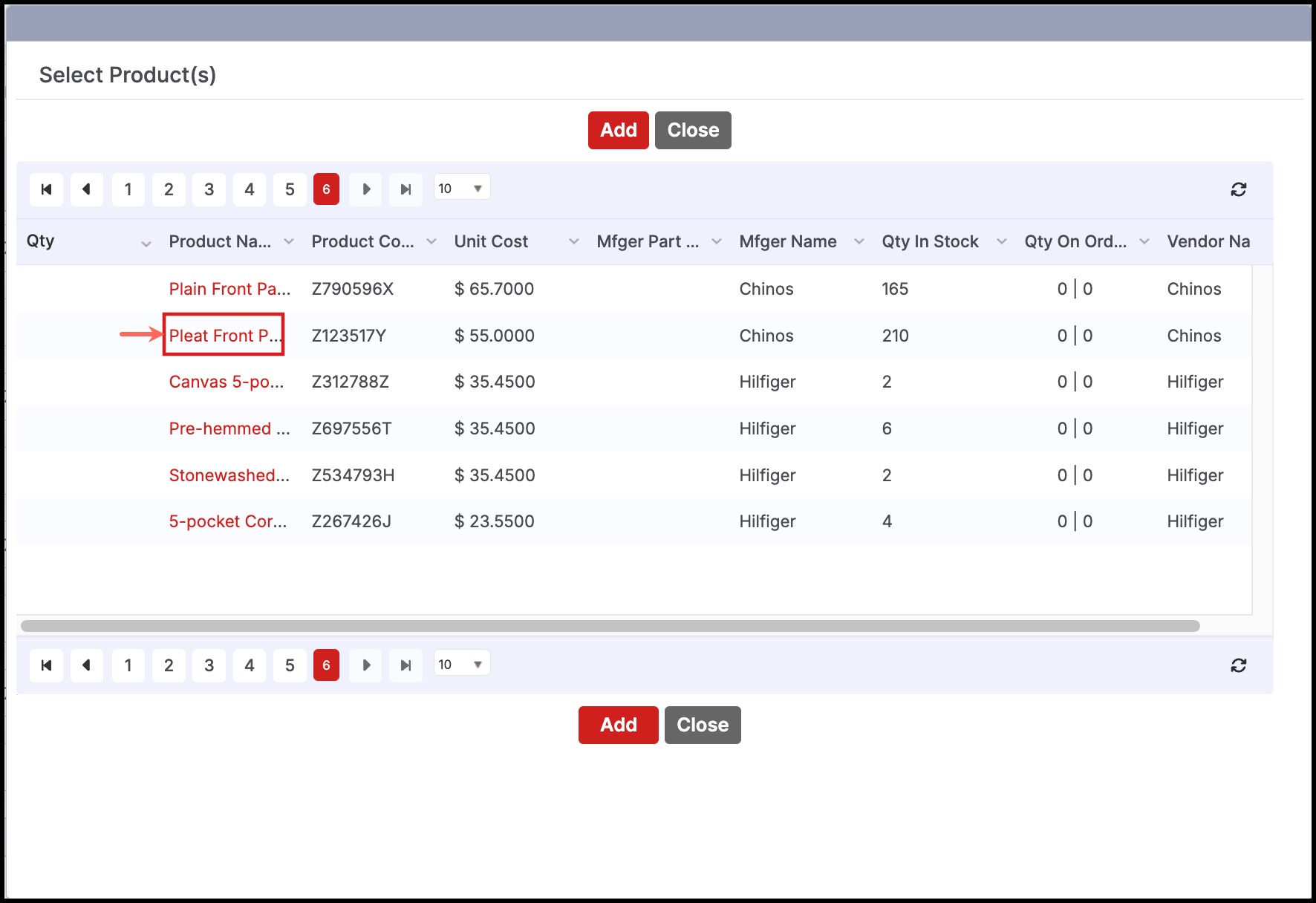Select page 2 in top pager
This screenshot has width=1316, height=903.
169,189
